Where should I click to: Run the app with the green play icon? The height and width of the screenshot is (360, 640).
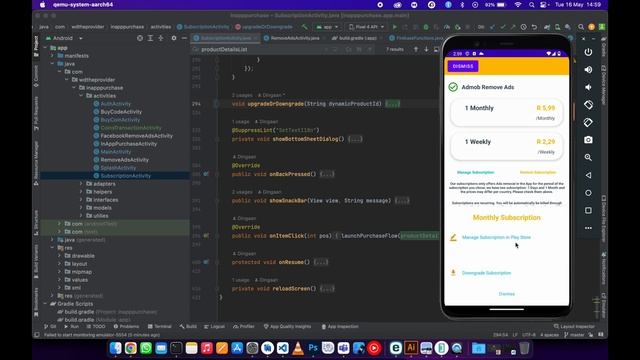click(x=394, y=27)
